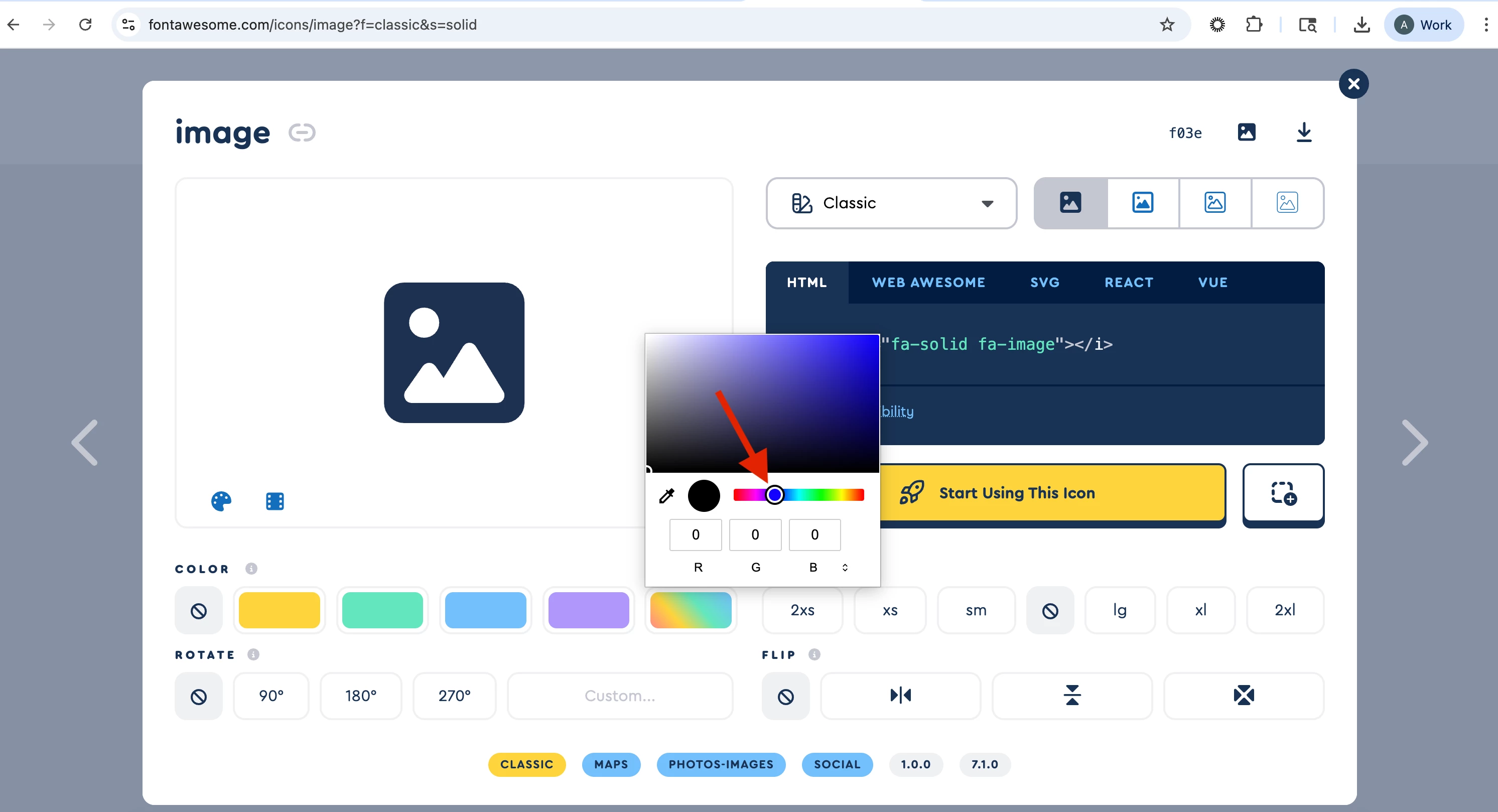Flip icon horizontally
This screenshot has width=1498, height=812.
point(900,695)
